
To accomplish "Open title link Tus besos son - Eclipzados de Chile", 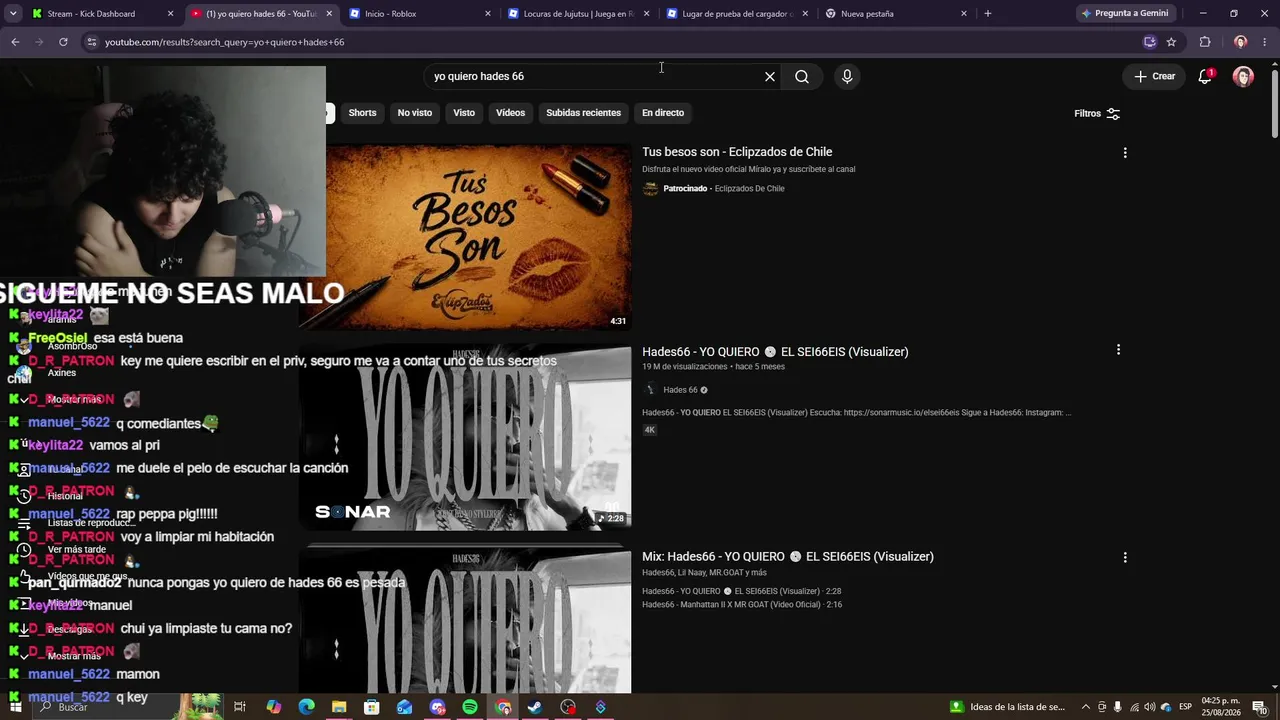I will click(x=737, y=152).
